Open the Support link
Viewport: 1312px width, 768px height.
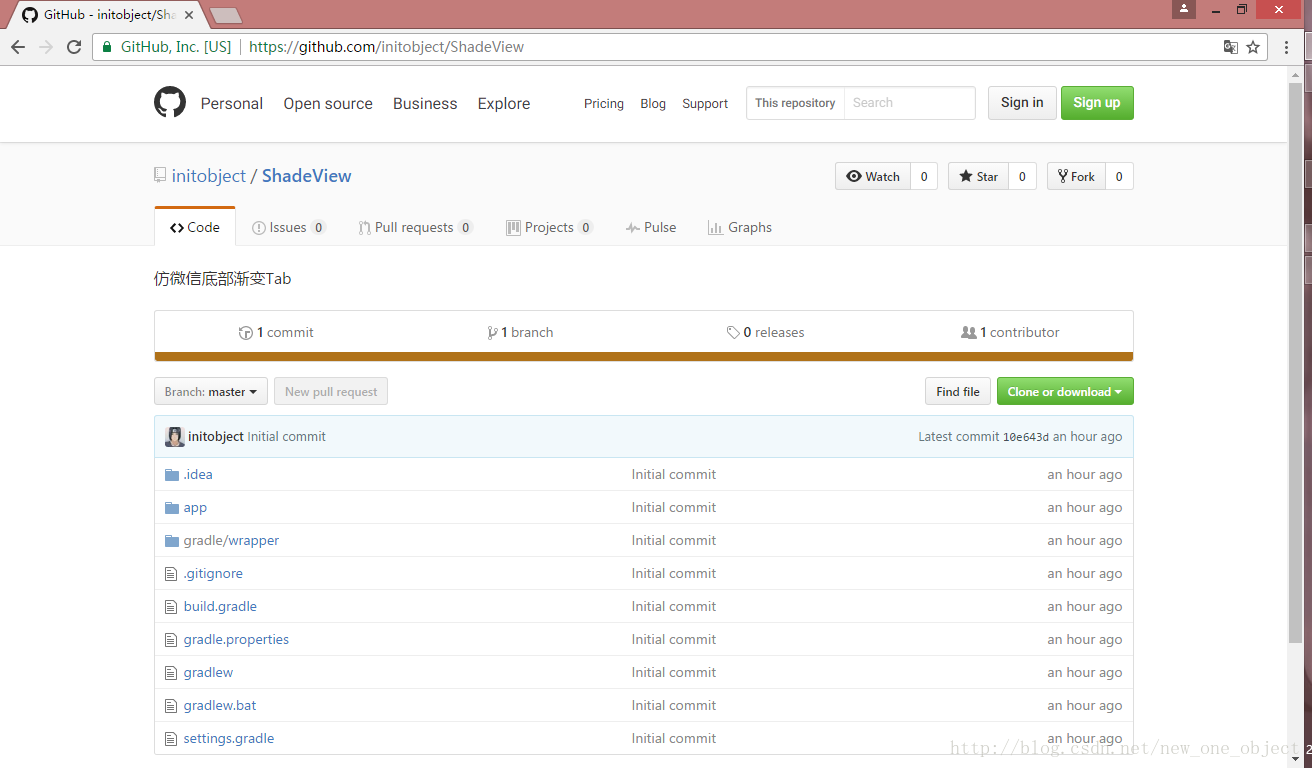pos(705,103)
